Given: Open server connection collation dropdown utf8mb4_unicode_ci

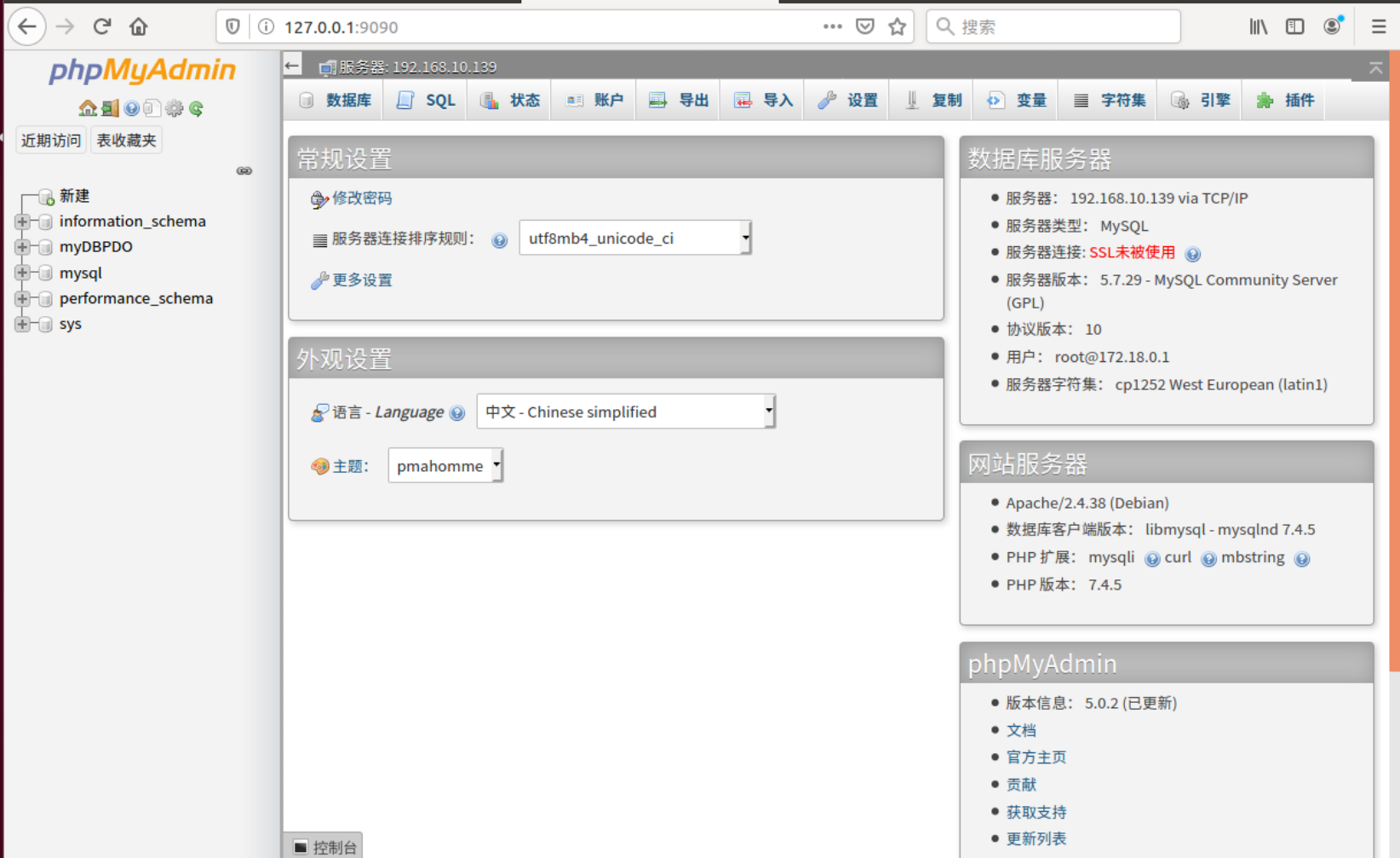Looking at the screenshot, I should coord(635,238).
